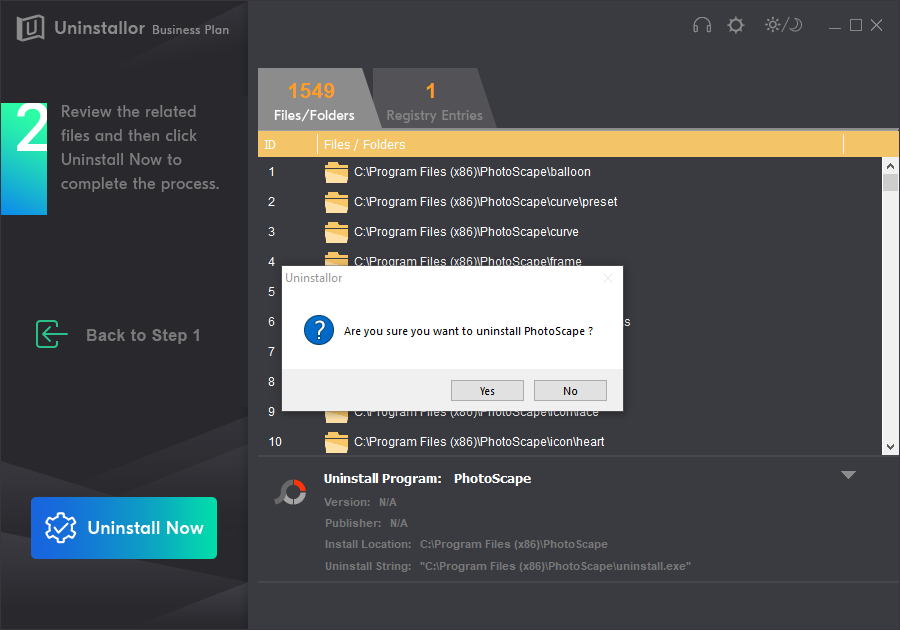Select folder icon for PhotoScape\curve row
The height and width of the screenshot is (630, 900).
click(x=336, y=232)
